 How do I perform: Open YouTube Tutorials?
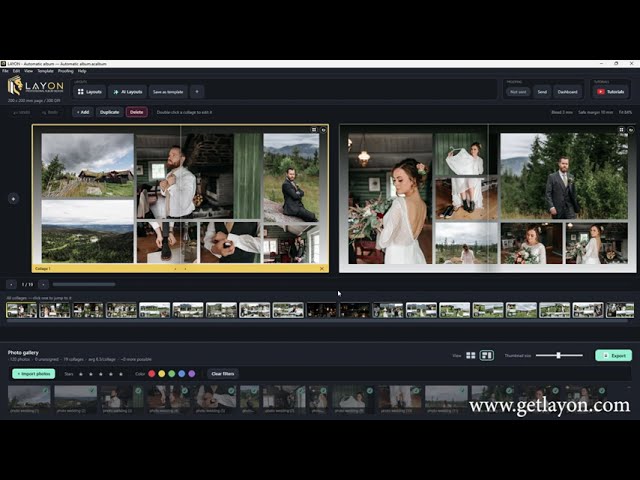point(611,92)
